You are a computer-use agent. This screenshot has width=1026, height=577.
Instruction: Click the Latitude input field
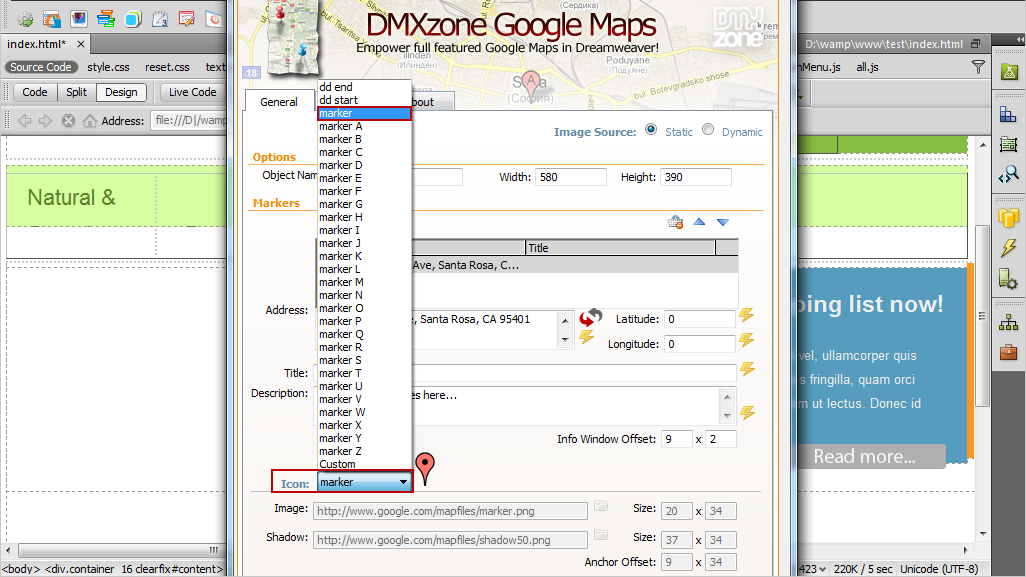coord(699,319)
